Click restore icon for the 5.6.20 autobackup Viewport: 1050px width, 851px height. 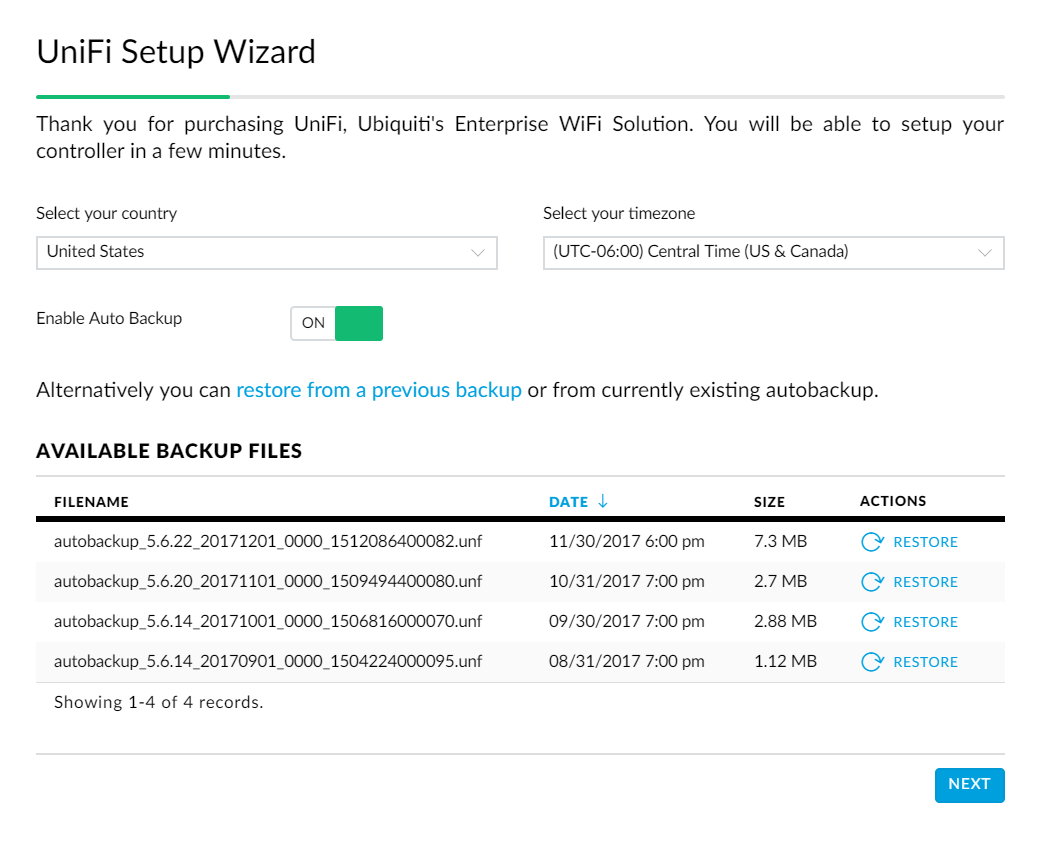(x=871, y=582)
